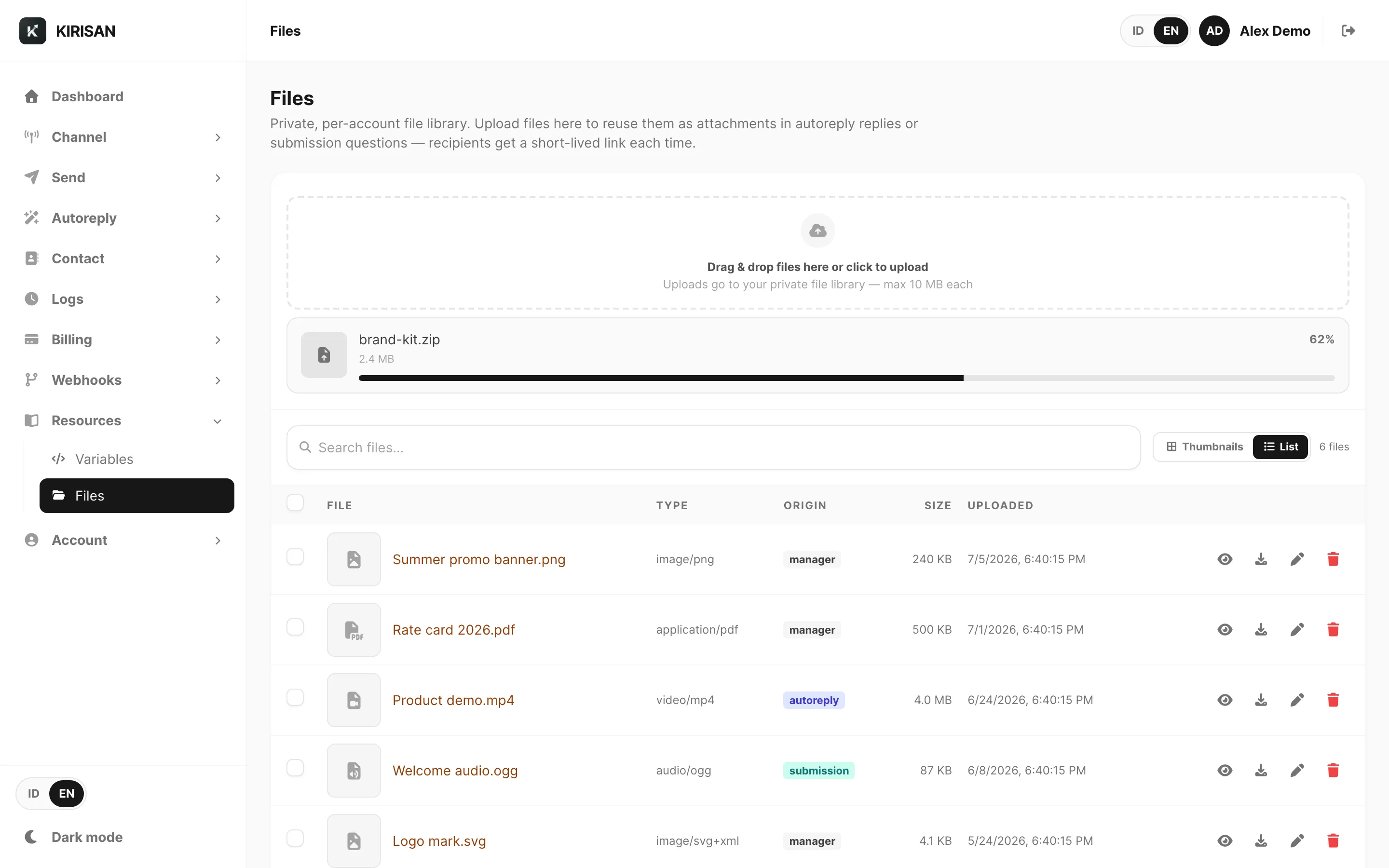Screen dimensions: 1389x868
Task: Open Product demo.mp4 link
Action: coord(453,700)
